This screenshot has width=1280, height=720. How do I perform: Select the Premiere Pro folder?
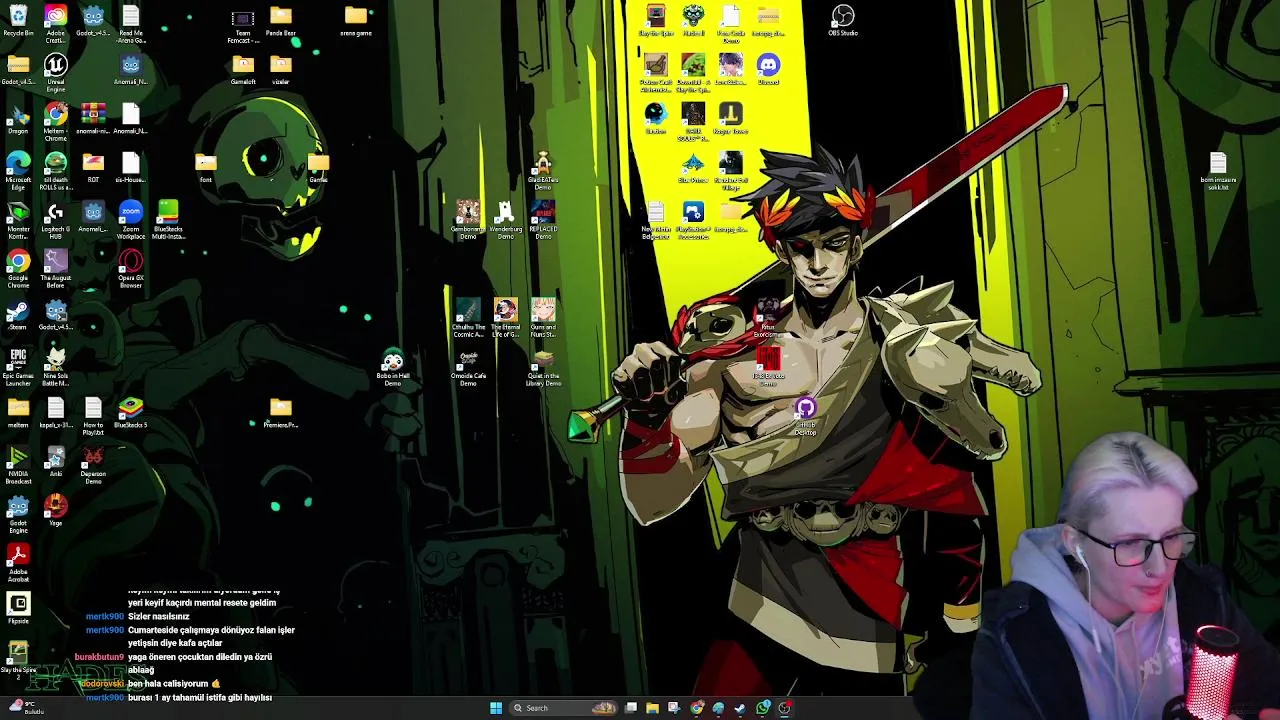click(280, 413)
